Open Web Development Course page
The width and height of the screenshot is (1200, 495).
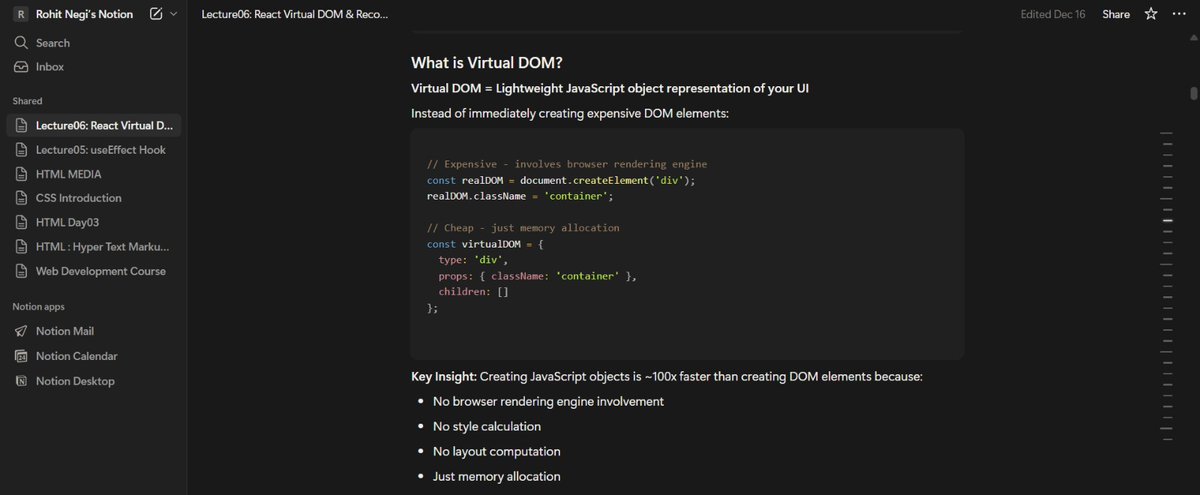point(93,271)
